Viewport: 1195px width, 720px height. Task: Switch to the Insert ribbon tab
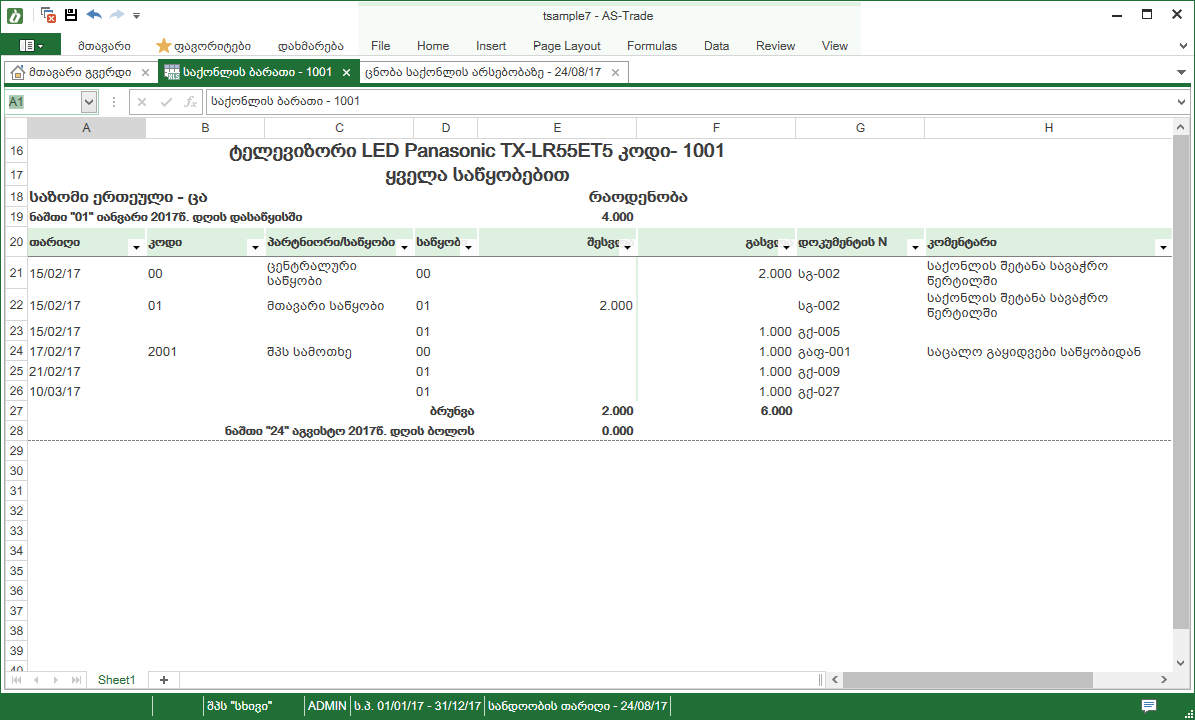click(491, 46)
